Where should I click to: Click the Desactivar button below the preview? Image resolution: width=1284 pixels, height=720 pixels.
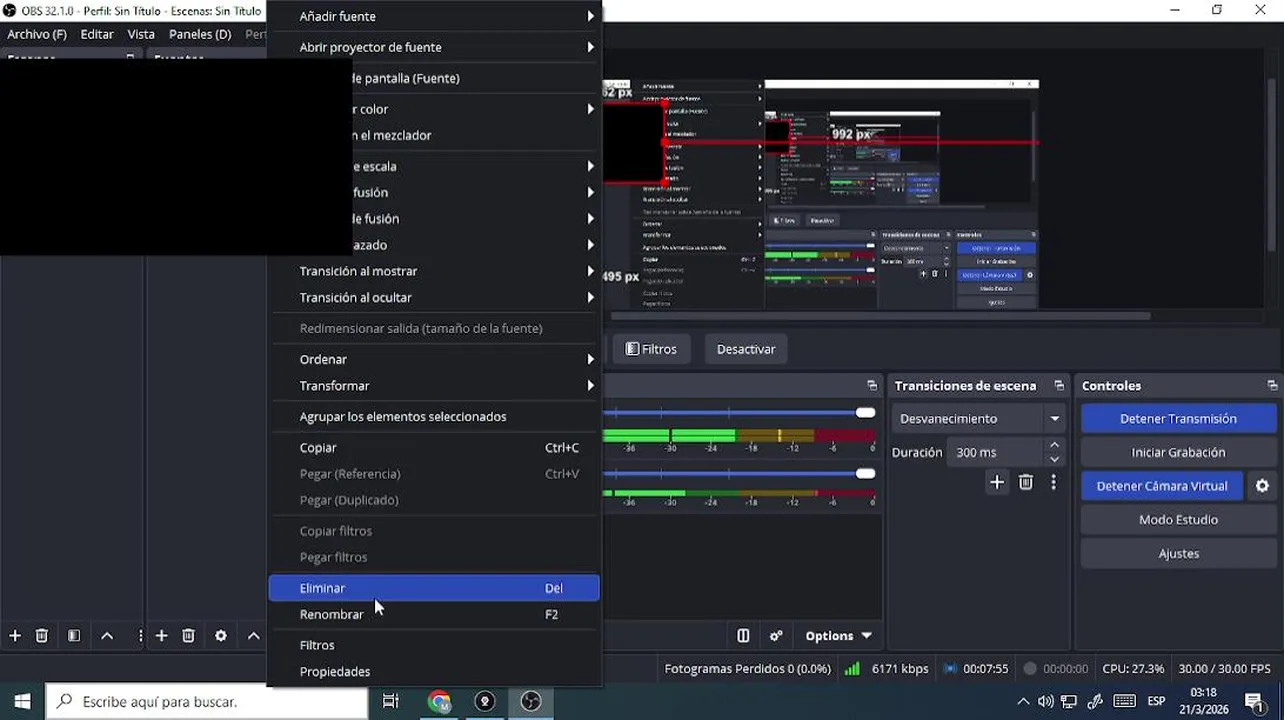click(746, 349)
